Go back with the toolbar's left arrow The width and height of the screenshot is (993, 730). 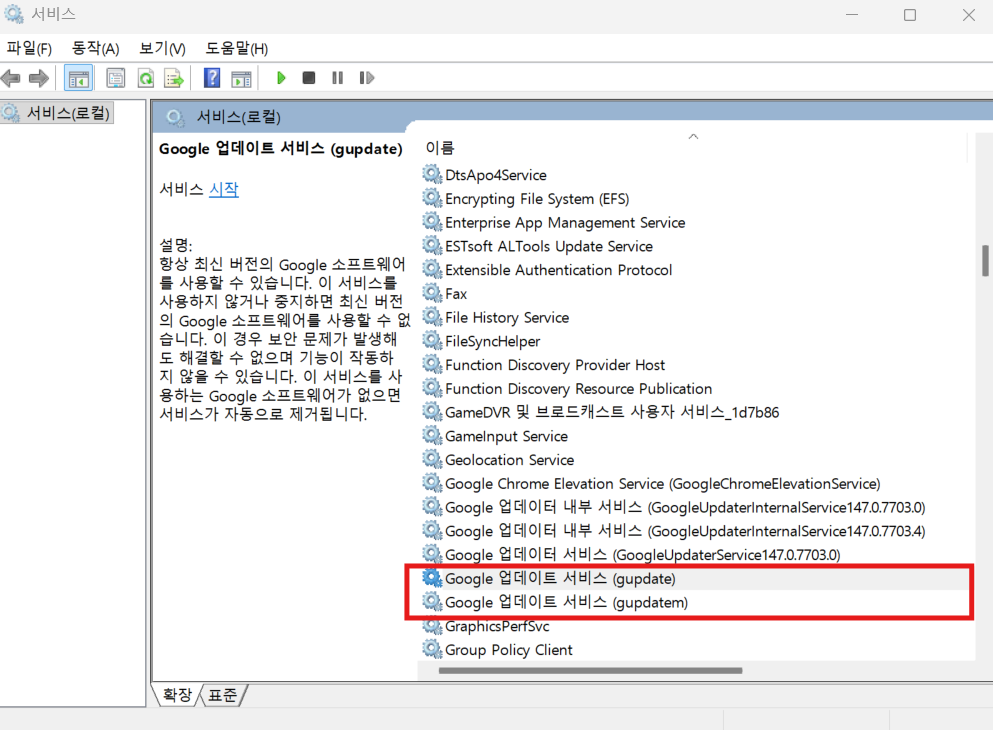pyautogui.click(x=11, y=79)
